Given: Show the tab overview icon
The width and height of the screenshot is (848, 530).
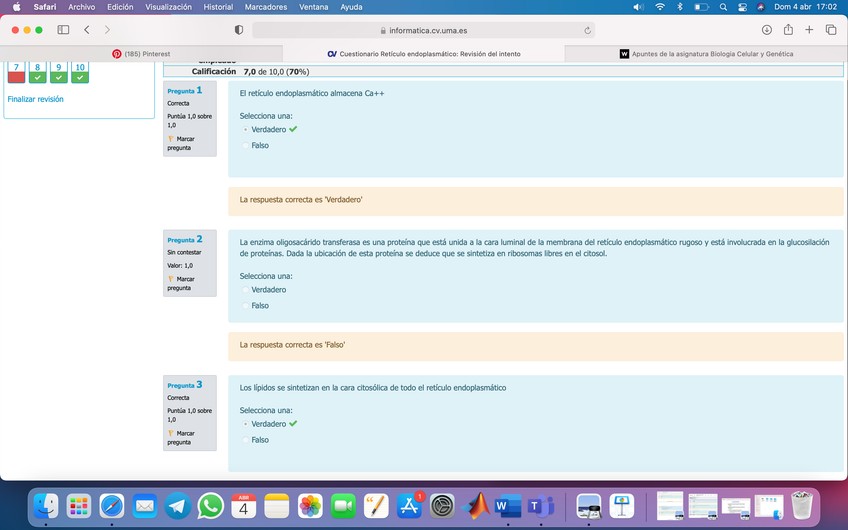Looking at the screenshot, I should [x=831, y=30].
